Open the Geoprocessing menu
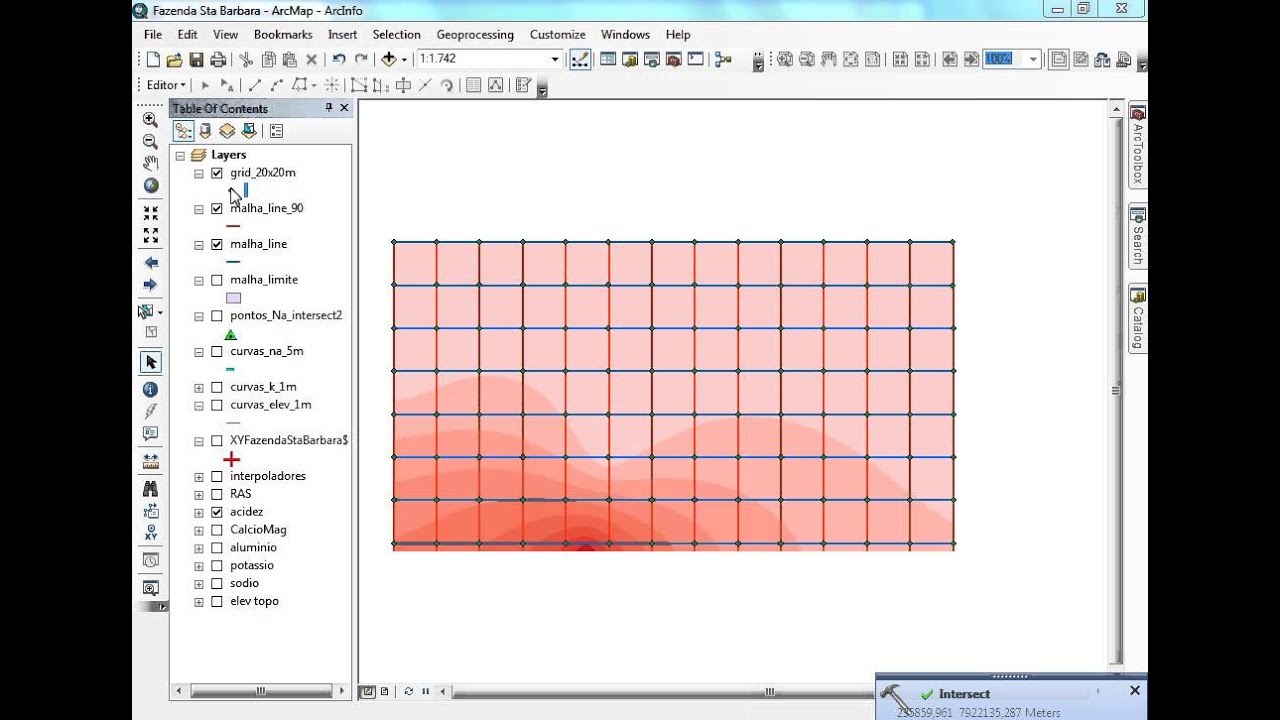Viewport: 1280px width, 720px height. [x=475, y=35]
